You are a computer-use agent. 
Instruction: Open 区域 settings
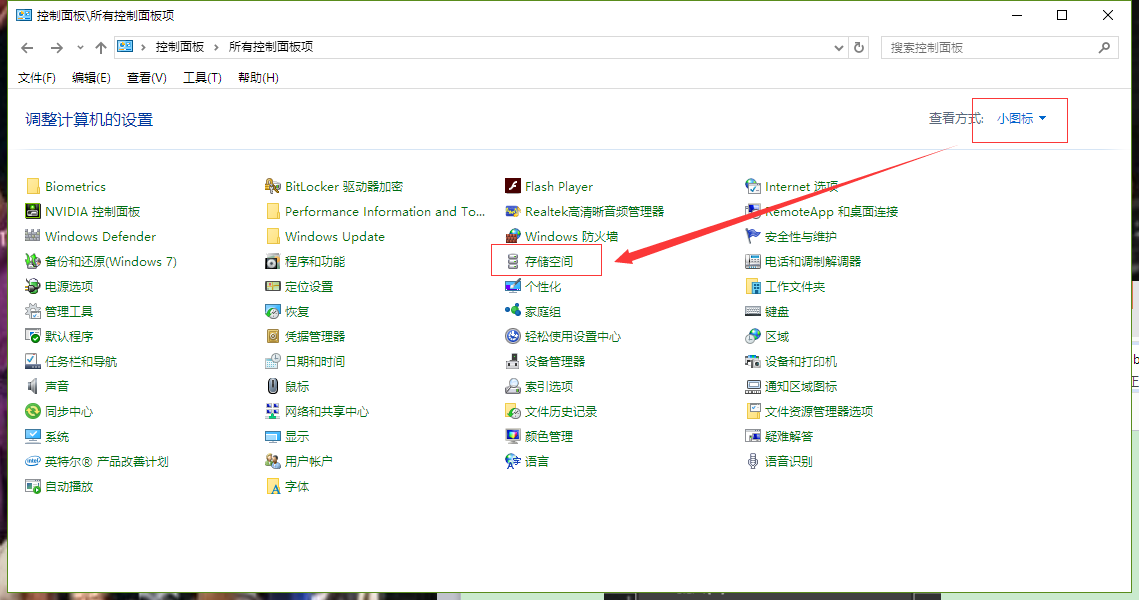point(767,336)
